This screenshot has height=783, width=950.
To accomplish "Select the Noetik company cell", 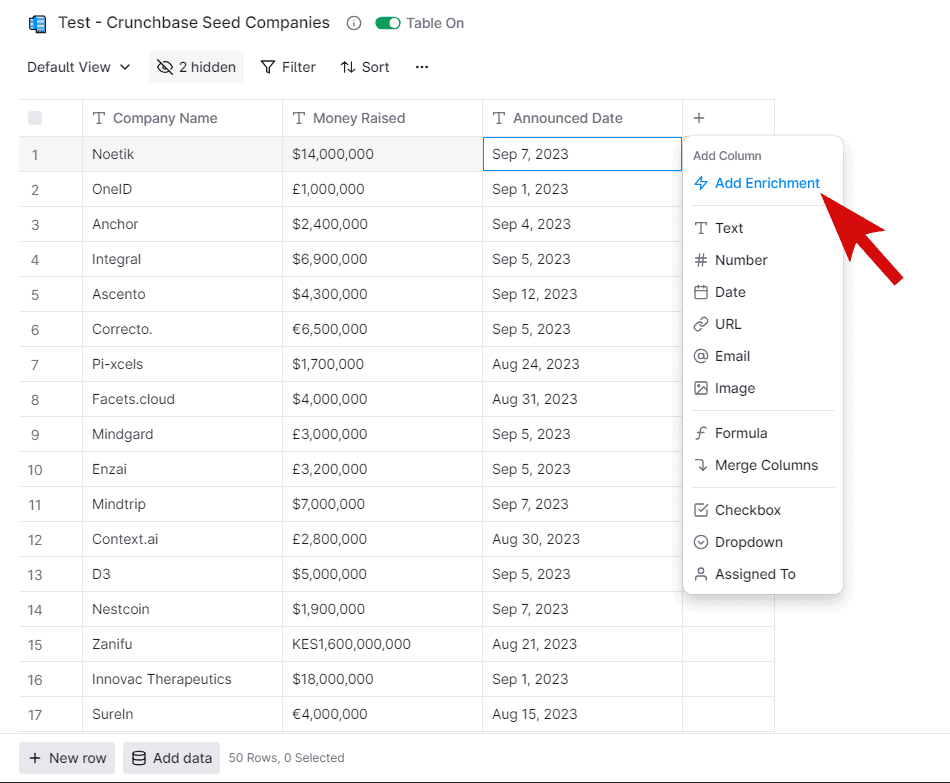I will pos(182,155).
